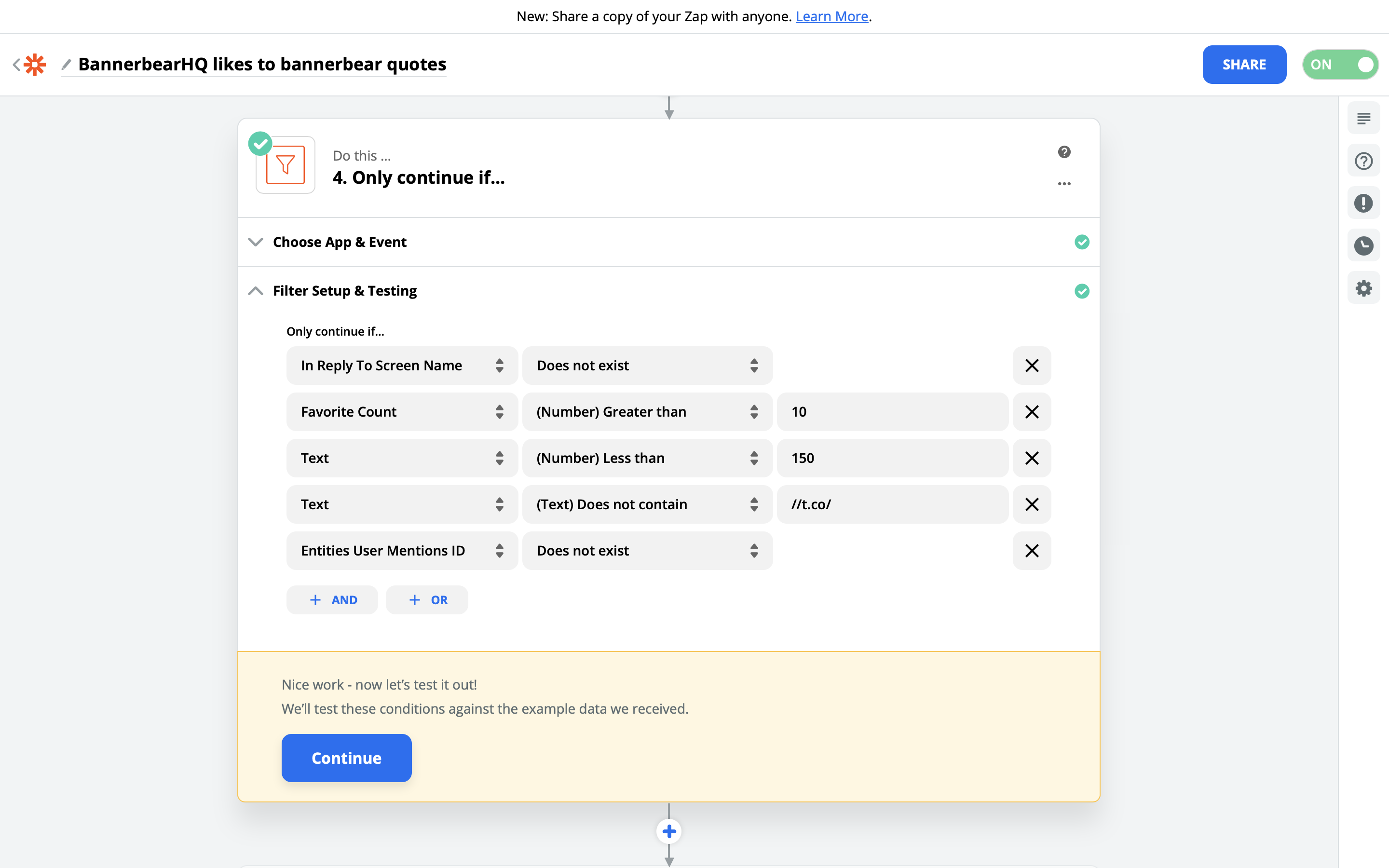Open the Does not exist dropdown for Entities row
The image size is (1389, 868).
coord(647,551)
